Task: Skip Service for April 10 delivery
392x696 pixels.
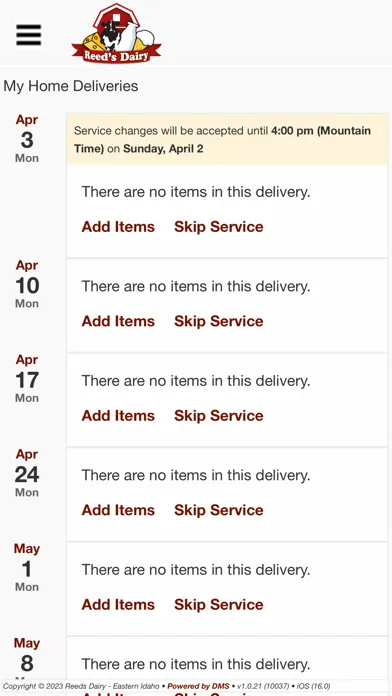Action: (218, 321)
